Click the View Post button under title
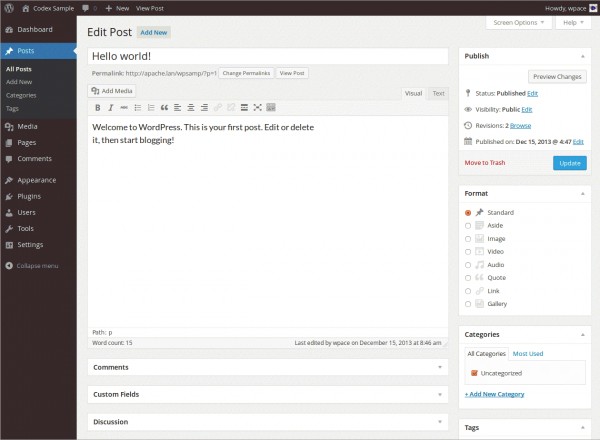 [292, 73]
